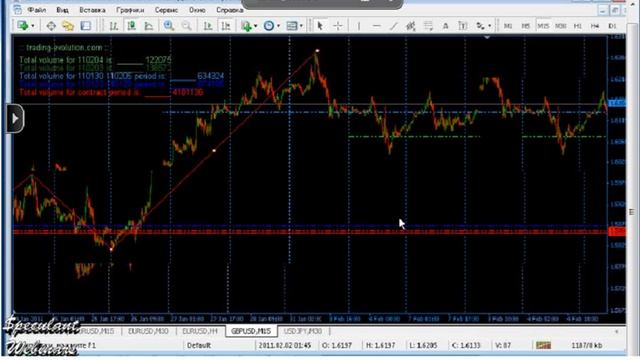
Task: Click the blue current price label on axis
Action: pyautogui.click(x=617, y=103)
